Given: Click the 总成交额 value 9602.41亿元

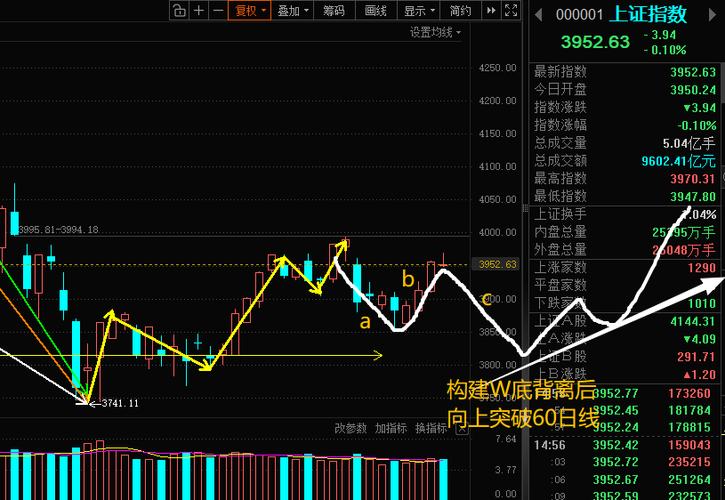Looking at the screenshot, I should click(678, 161).
